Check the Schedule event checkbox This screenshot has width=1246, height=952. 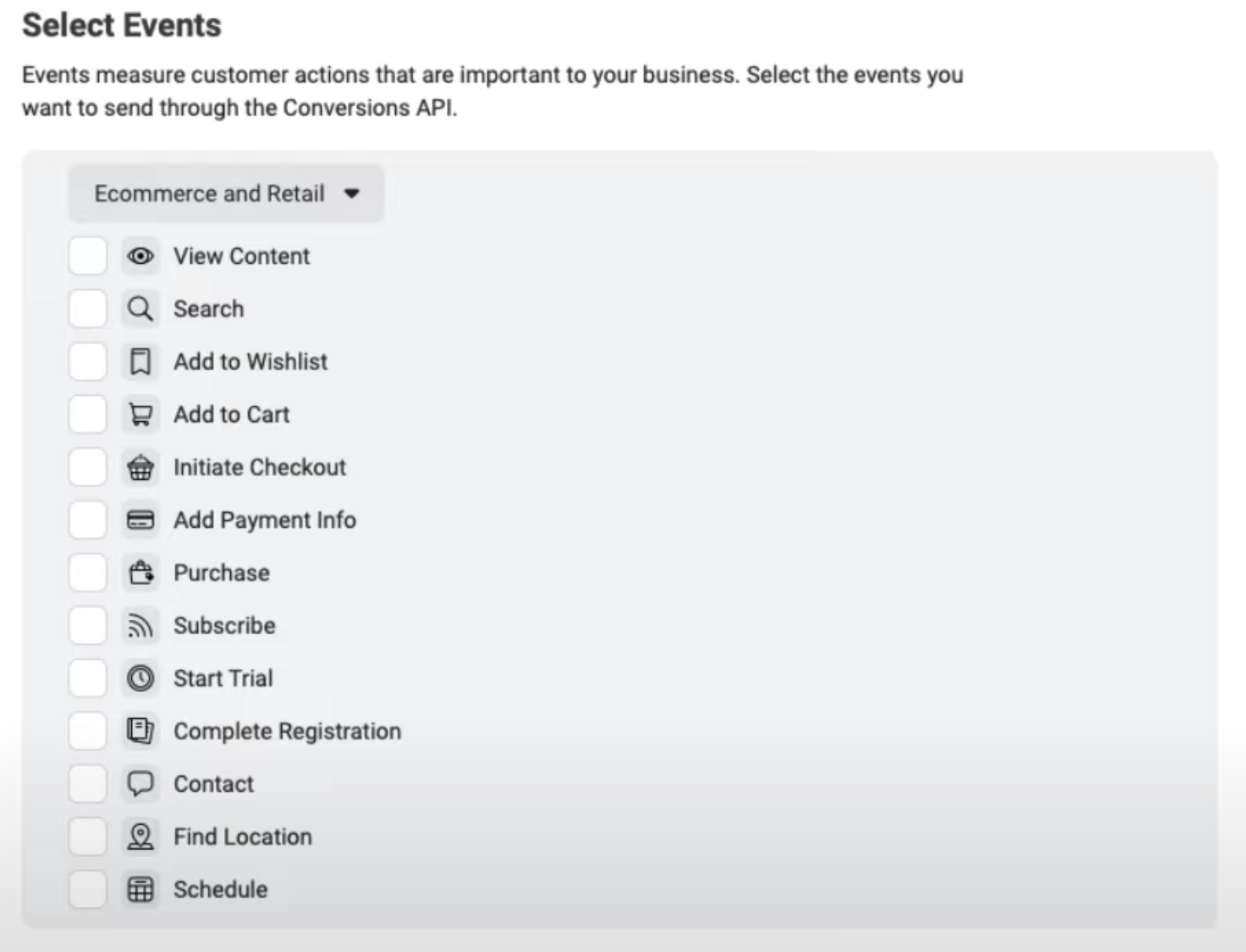point(87,889)
